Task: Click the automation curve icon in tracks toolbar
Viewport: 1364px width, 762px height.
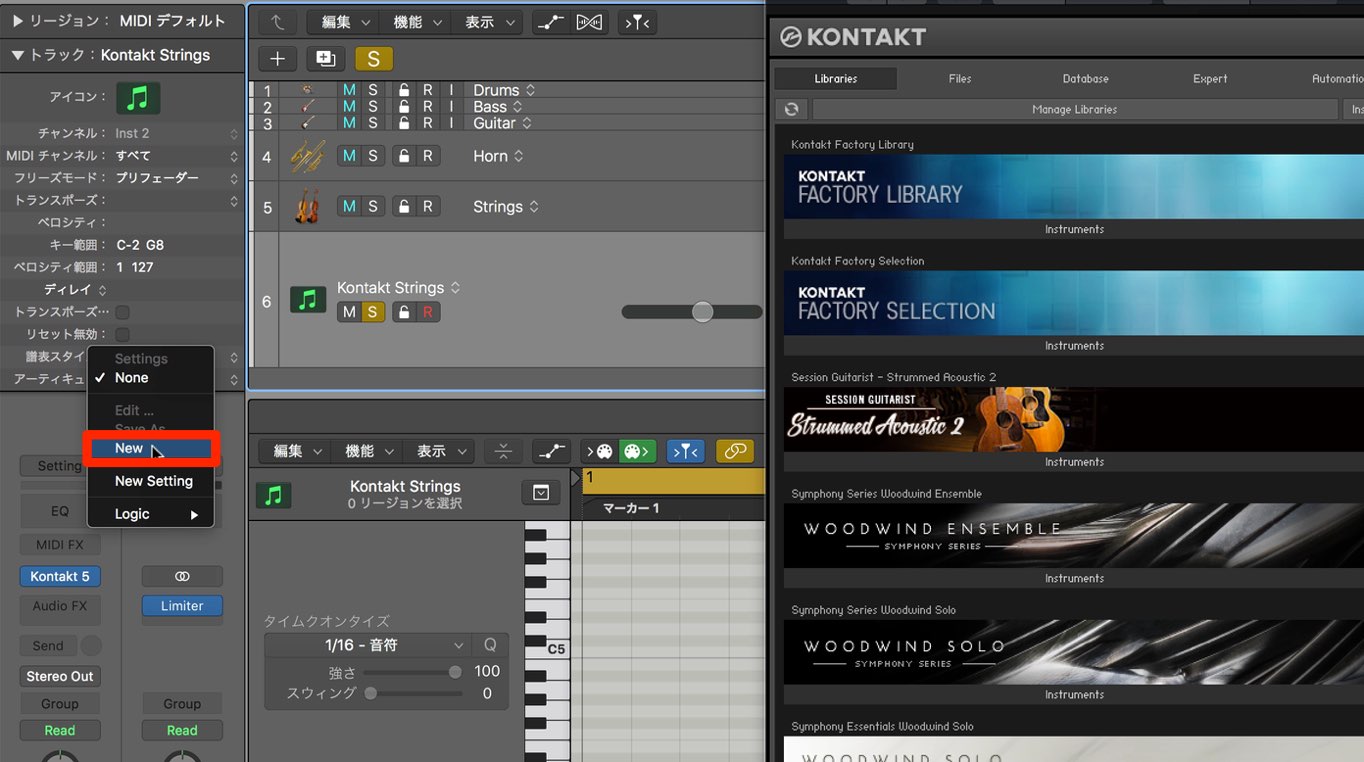Action: pyautogui.click(x=551, y=22)
